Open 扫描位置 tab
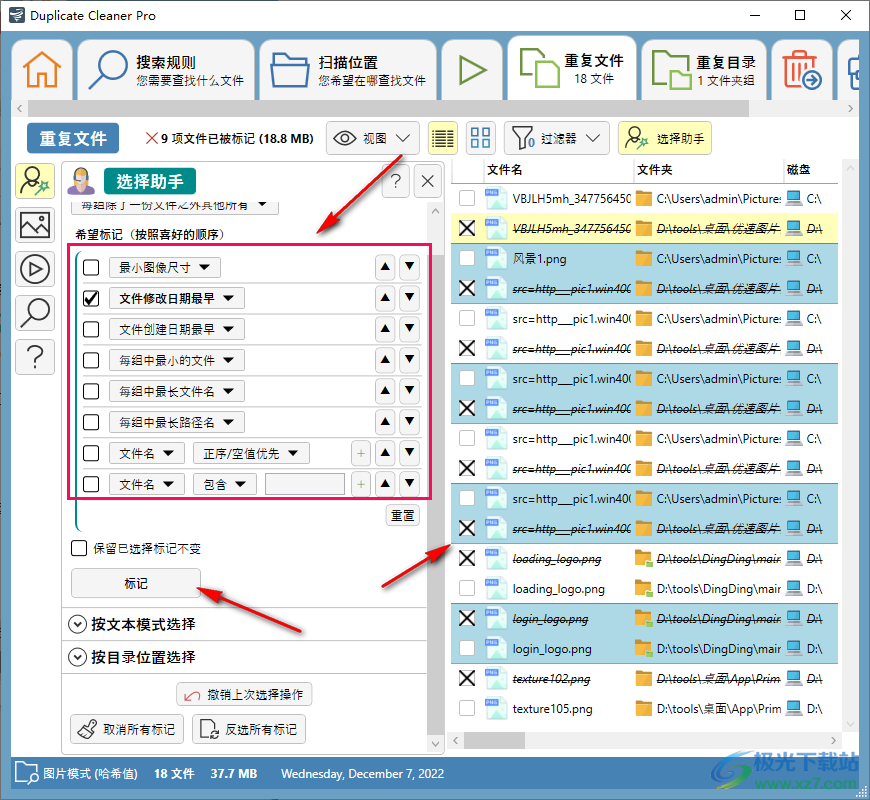Image resolution: width=870 pixels, height=800 pixels. 348,70
